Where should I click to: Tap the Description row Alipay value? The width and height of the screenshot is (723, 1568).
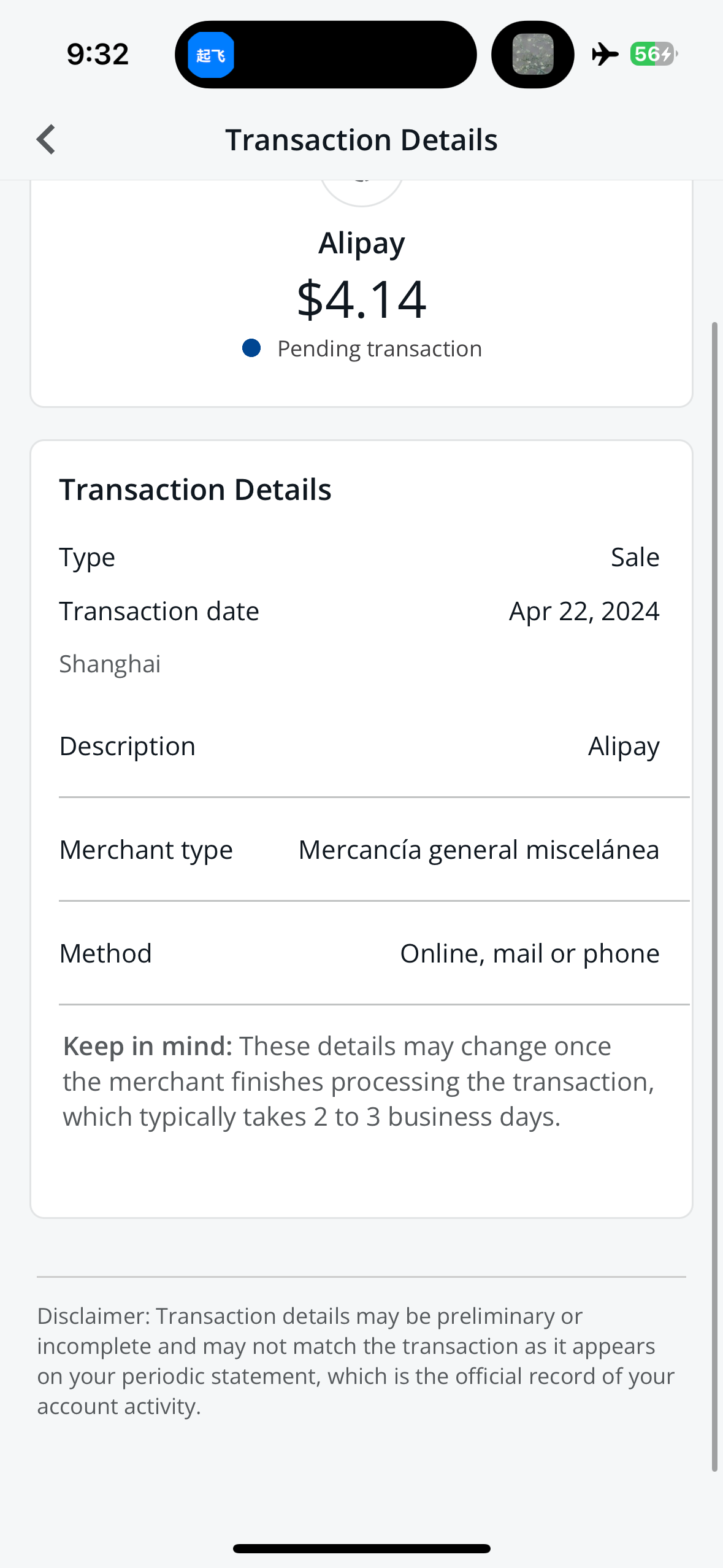click(624, 746)
